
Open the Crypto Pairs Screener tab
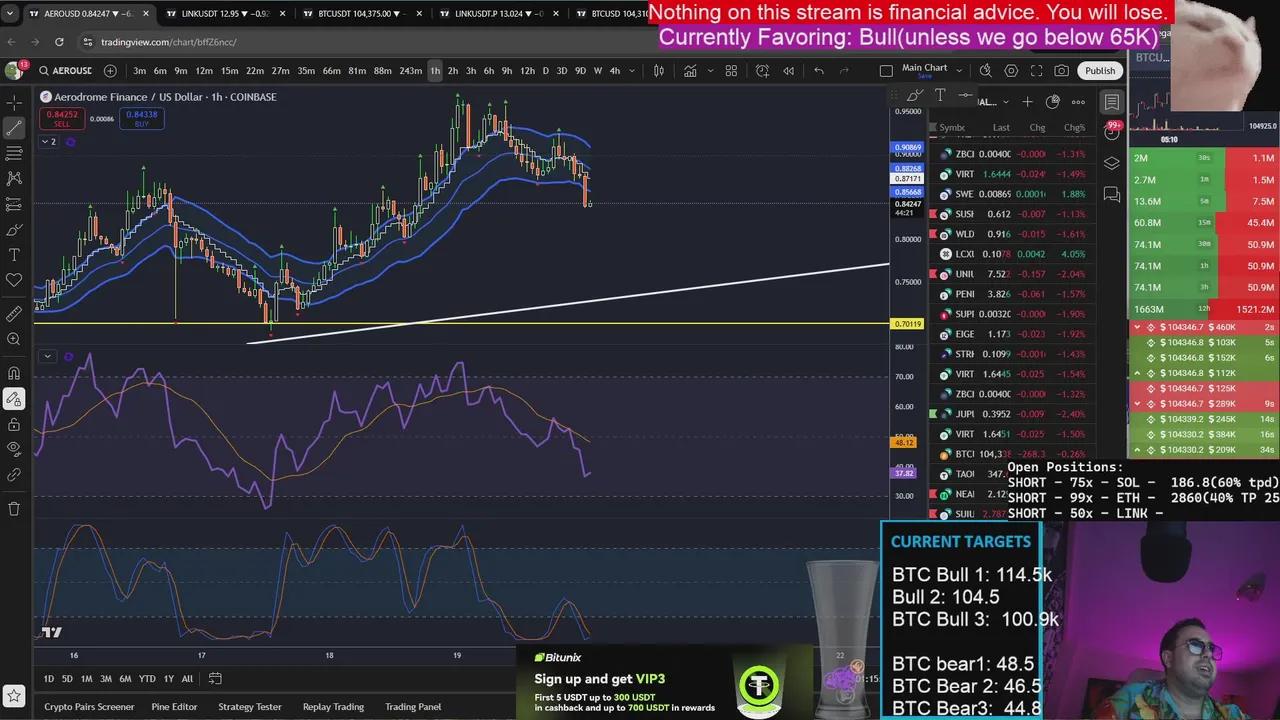click(89, 706)
